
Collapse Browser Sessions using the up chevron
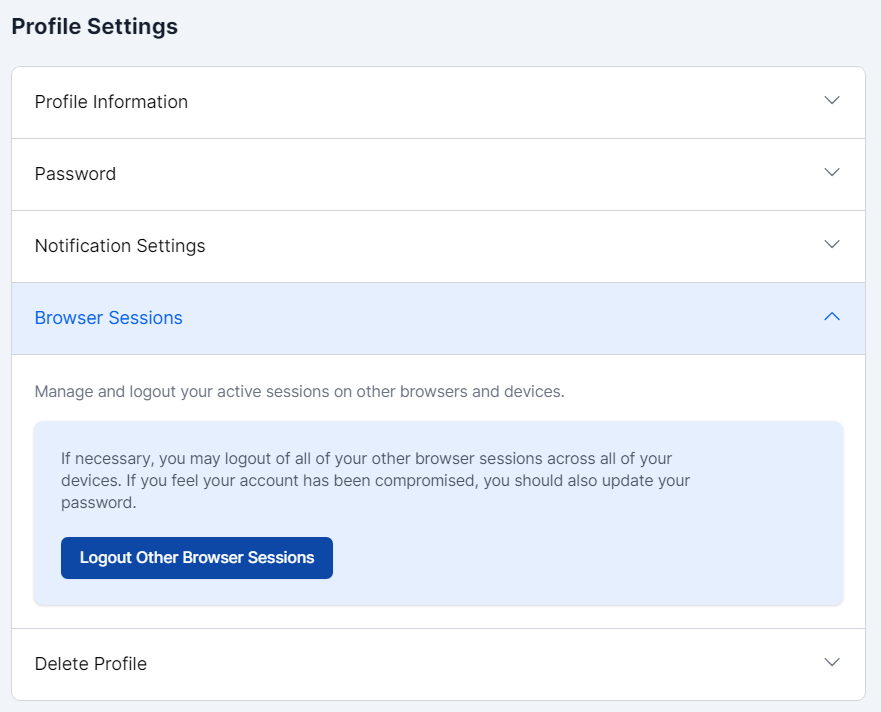pyautogui.click(x=831, y=317)
